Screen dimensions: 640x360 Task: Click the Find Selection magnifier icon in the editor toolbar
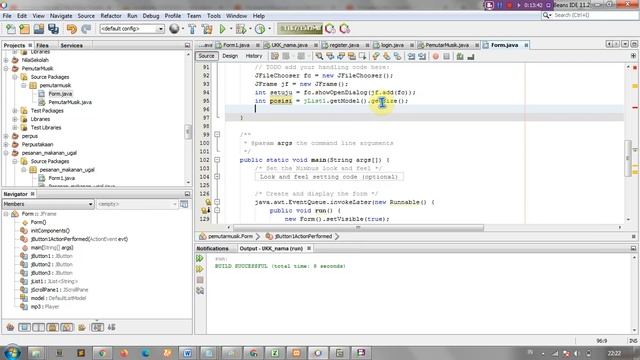click(x=319, y=56)
